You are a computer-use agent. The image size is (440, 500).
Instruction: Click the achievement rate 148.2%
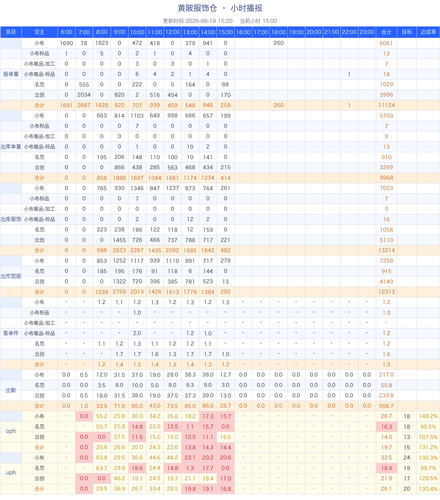pos(428,416)
